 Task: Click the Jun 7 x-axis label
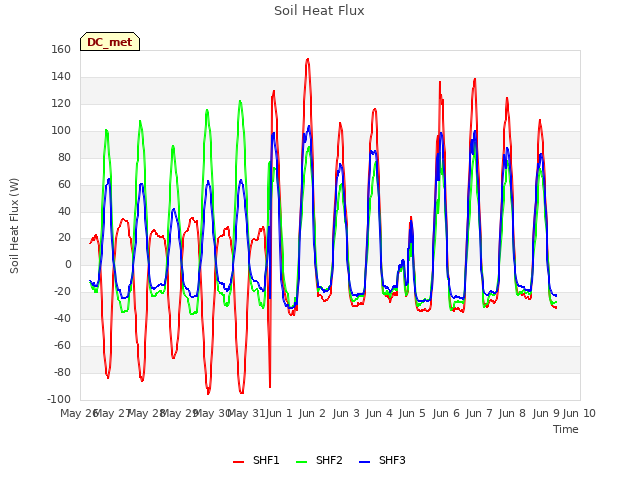479,413
